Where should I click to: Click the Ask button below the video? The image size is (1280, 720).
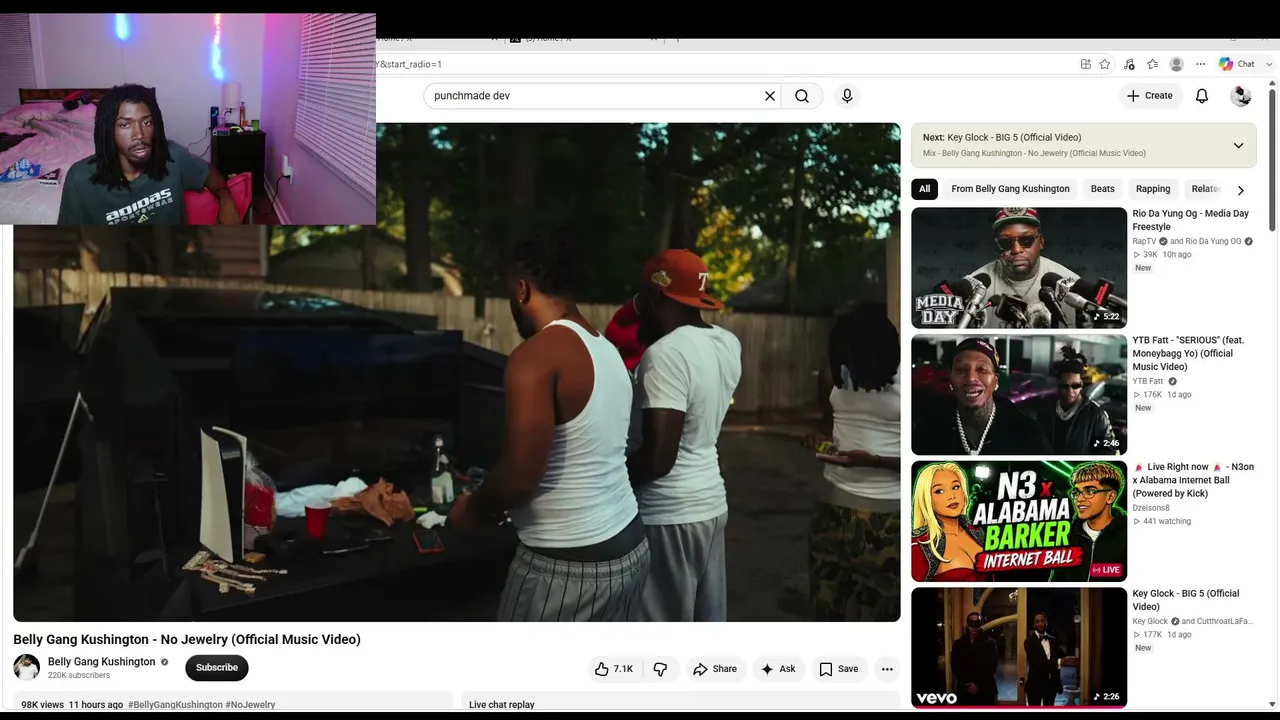coord(778,669)
